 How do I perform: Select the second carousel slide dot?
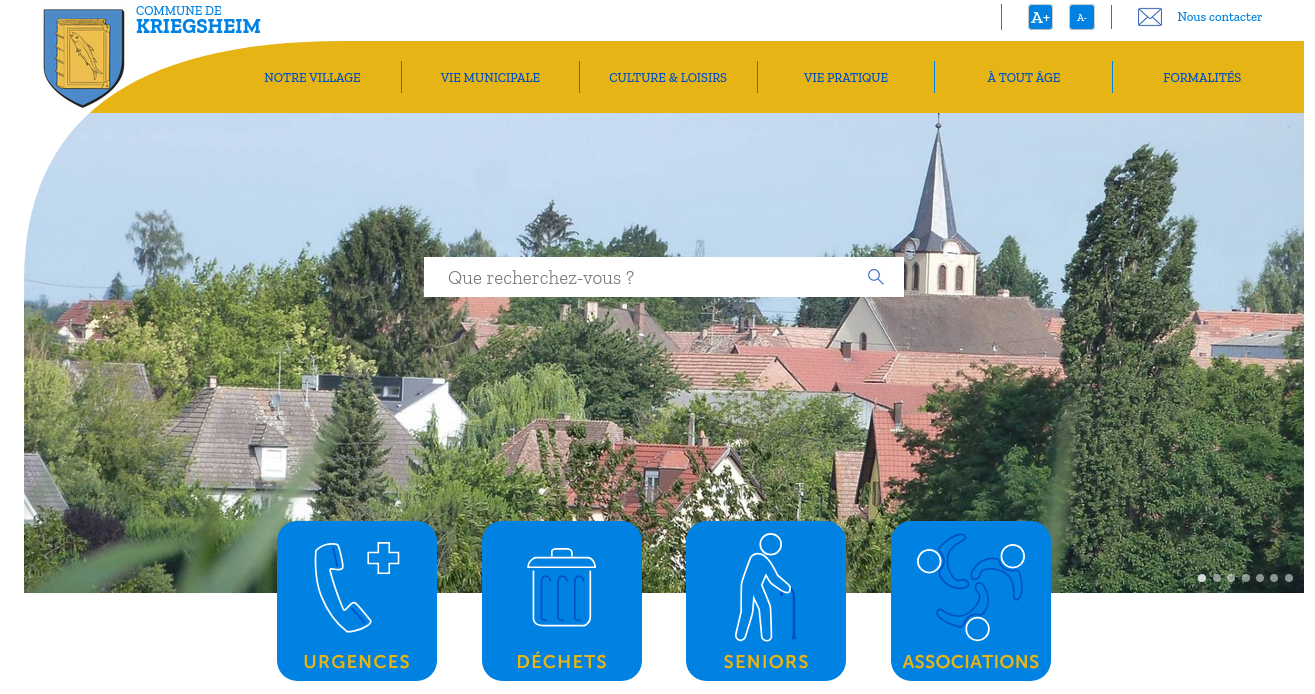1217,578
